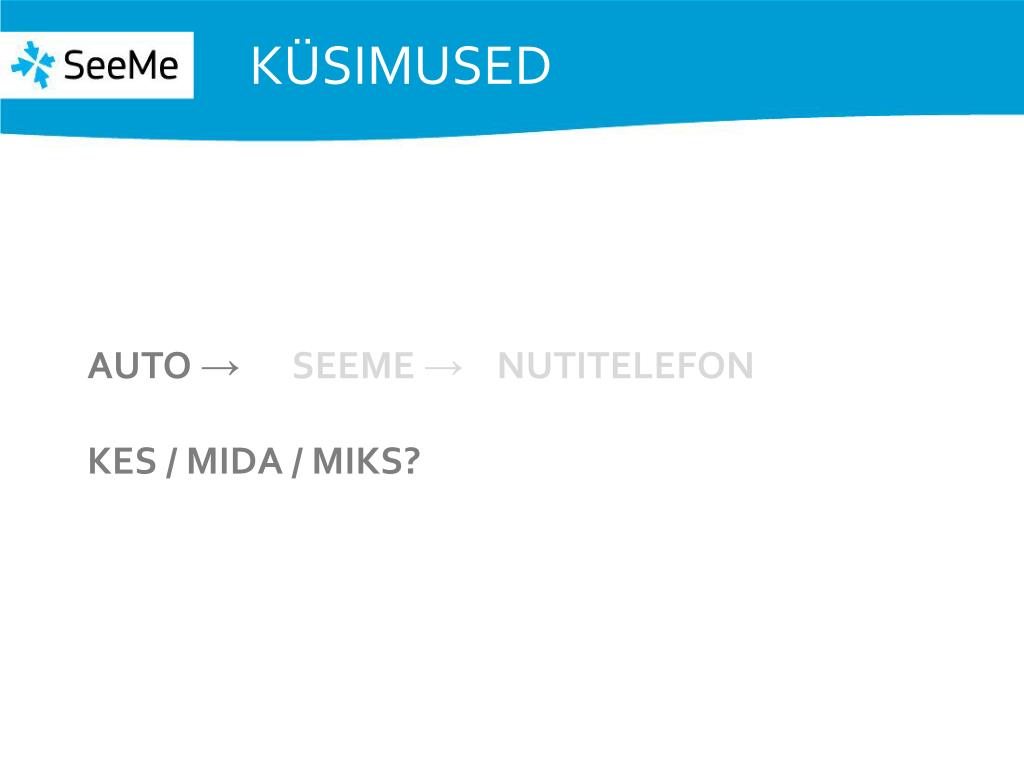Click the faded arrow after SEEME

(443, 368)
